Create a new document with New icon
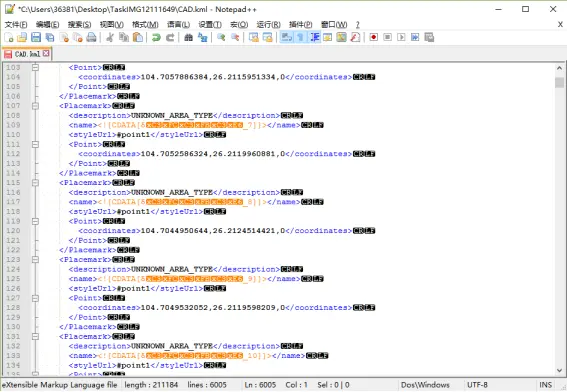 pyautogui.click(x=9, y=37)
